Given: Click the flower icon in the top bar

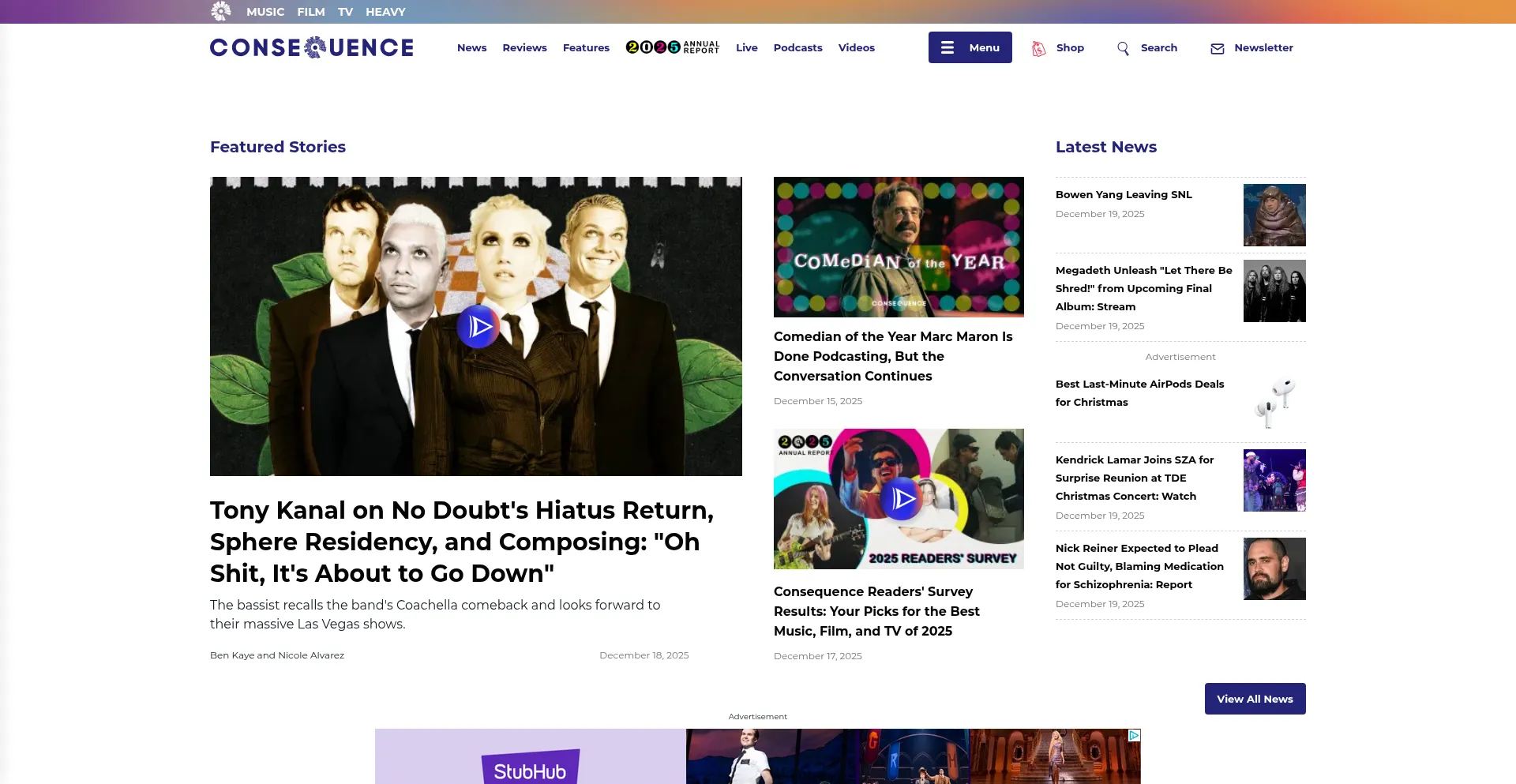Looking at the screenshot, I should point(221,11).
